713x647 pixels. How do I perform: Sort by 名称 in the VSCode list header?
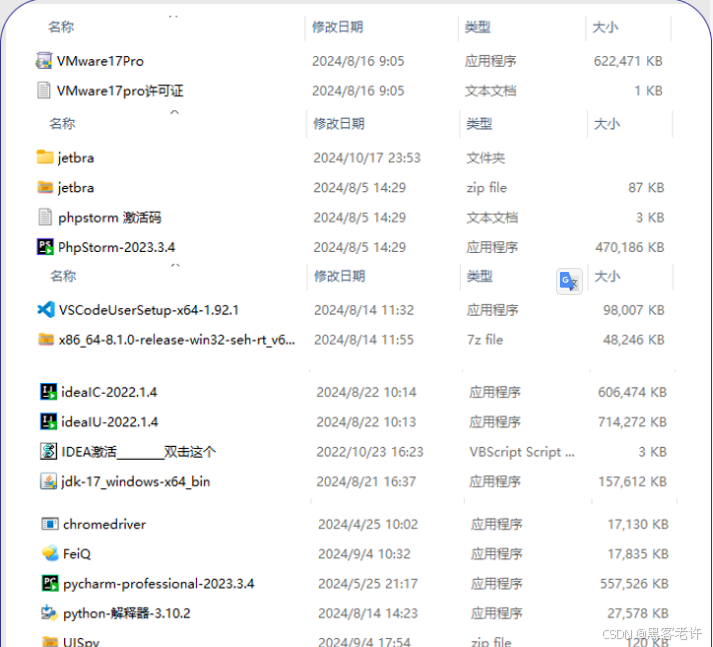pyautogui.click(x=63, y=276)
